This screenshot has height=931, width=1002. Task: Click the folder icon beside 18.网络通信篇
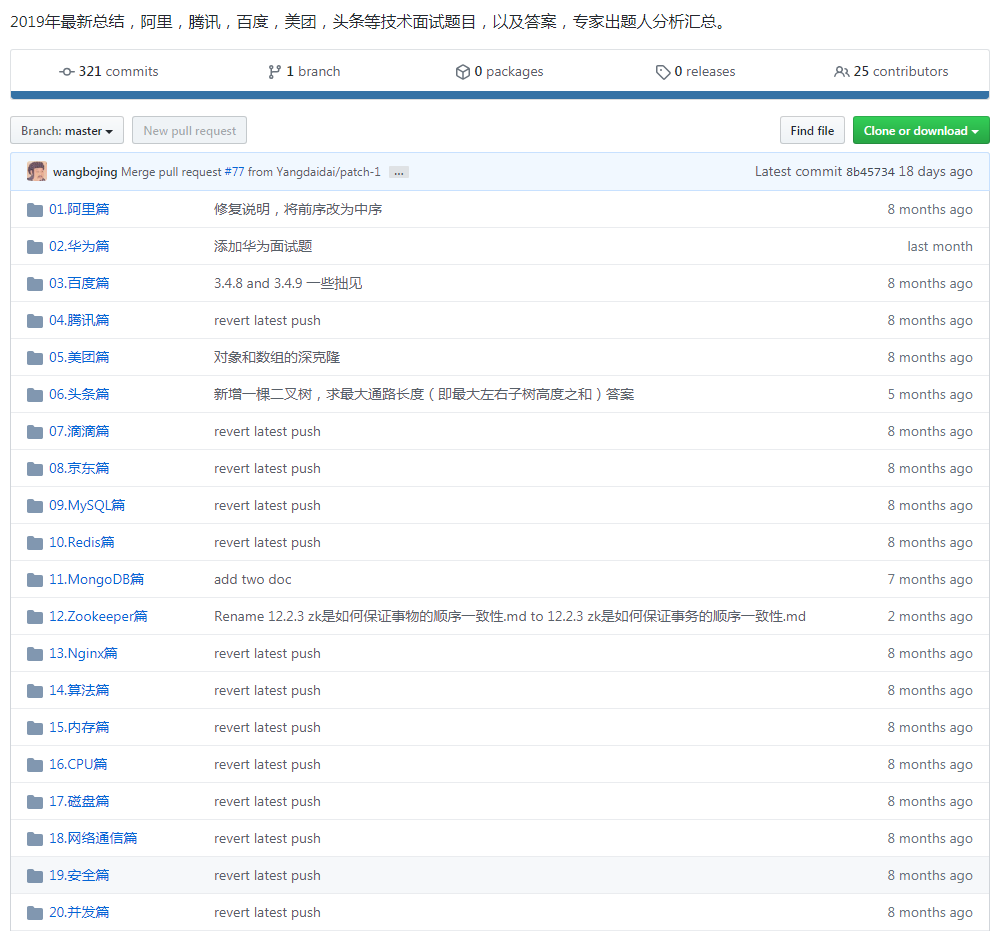coord(35,840)
